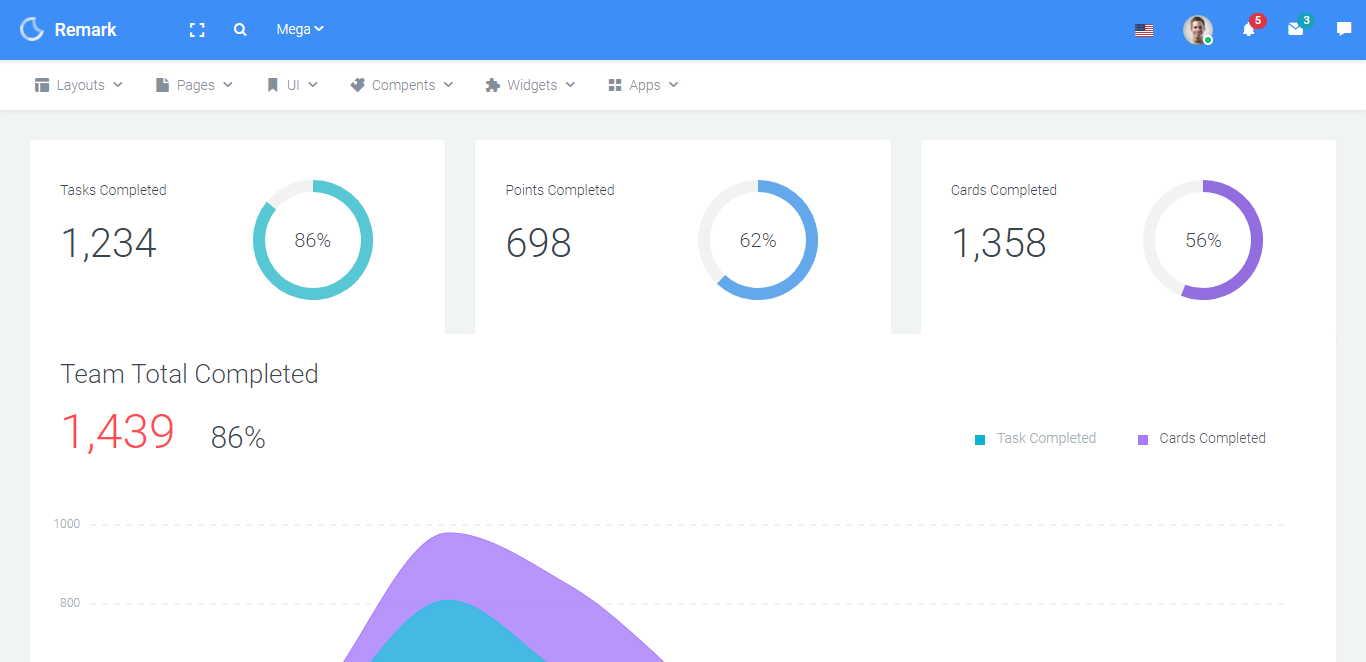Screen dimensions: 1366x662
Task: Expand the Mega dropdown menu
Action: tap(300, 29)
